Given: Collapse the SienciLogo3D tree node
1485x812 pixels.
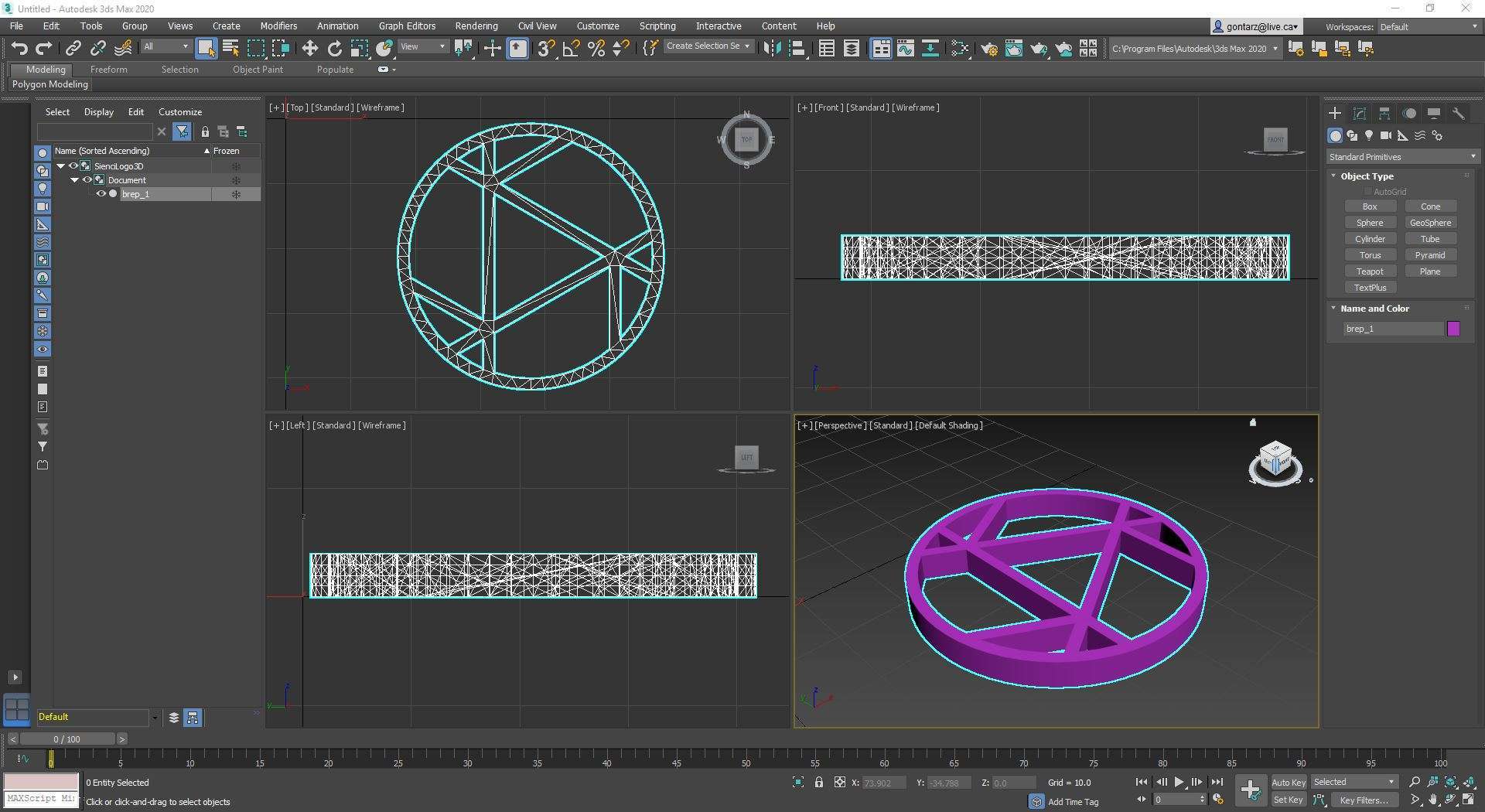Looking at the screenshot, I should point(60,166).
